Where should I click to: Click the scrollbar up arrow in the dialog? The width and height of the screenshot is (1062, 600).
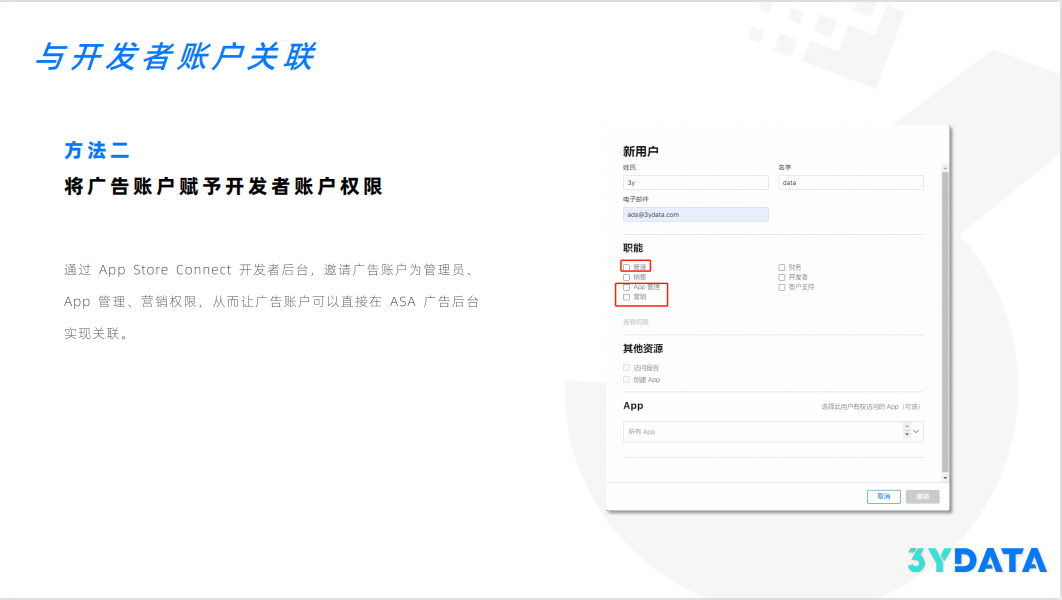coord(945,168)
